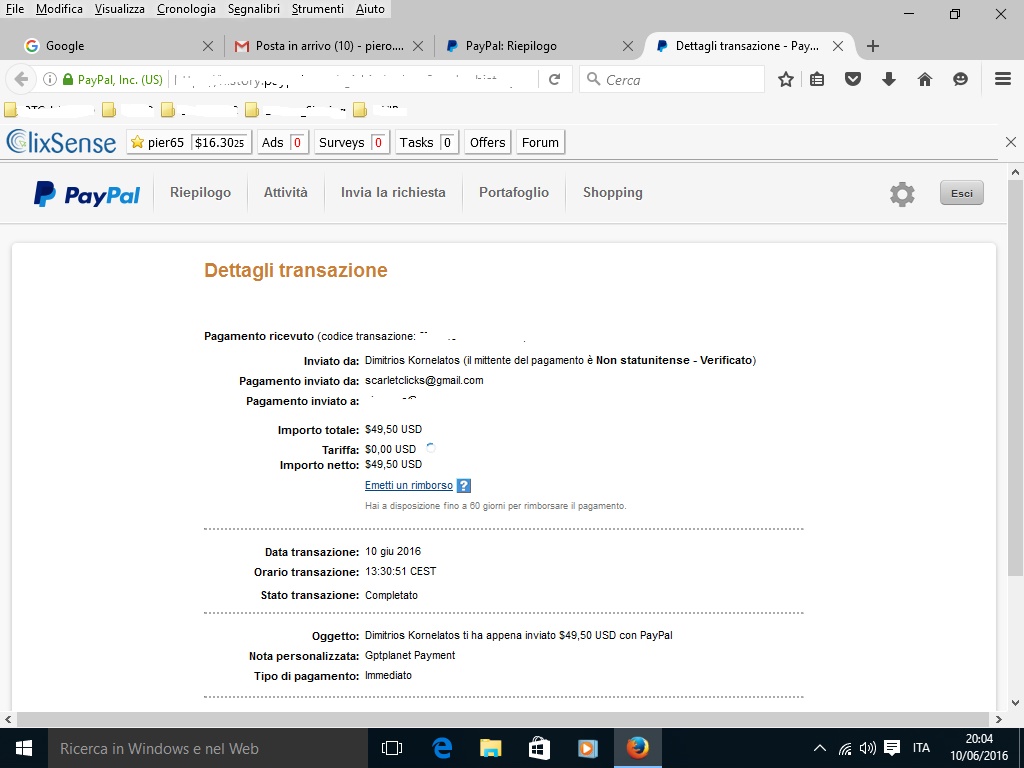Go to the home page icon

[925, 79]
